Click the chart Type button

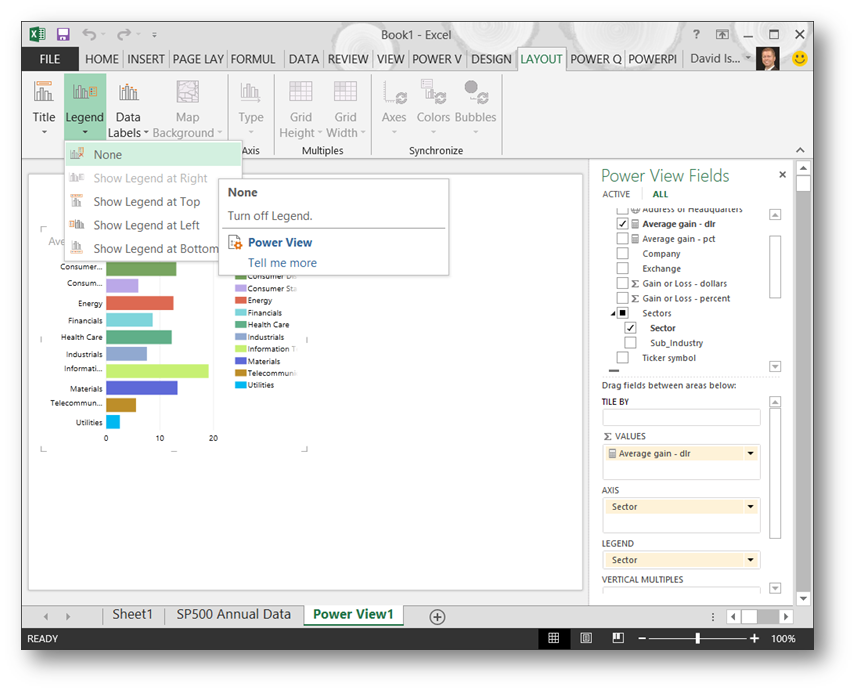[251, 108]
